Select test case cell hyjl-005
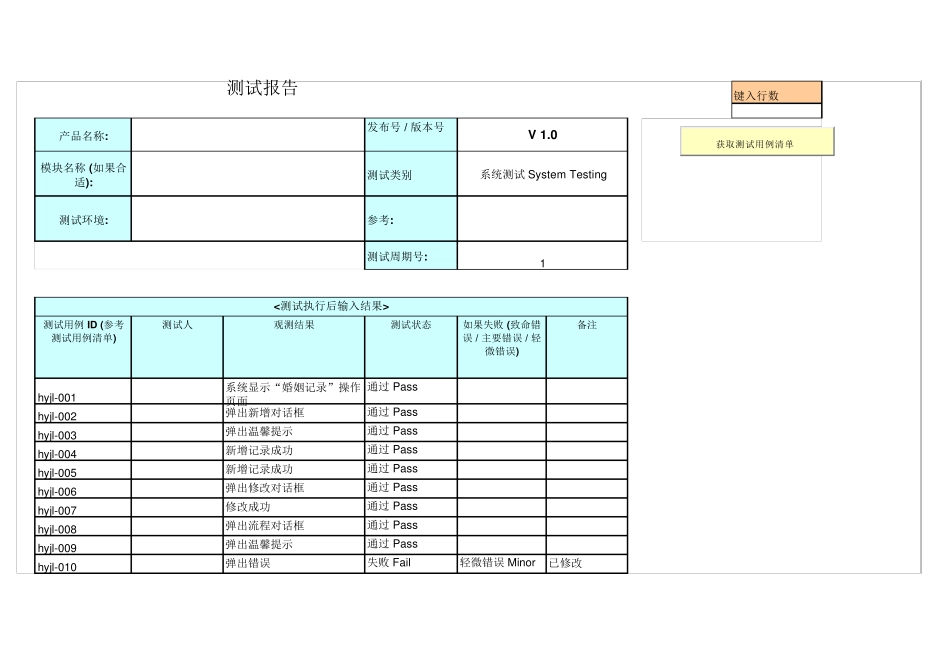The height and width of the screenshot is (672, 950). click(x=83, y=470)
